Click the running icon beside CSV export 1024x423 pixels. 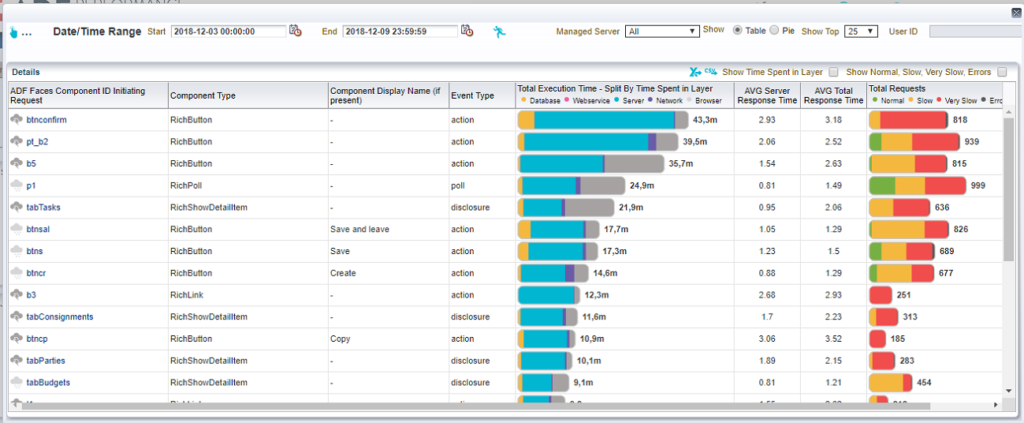(696, 72)
